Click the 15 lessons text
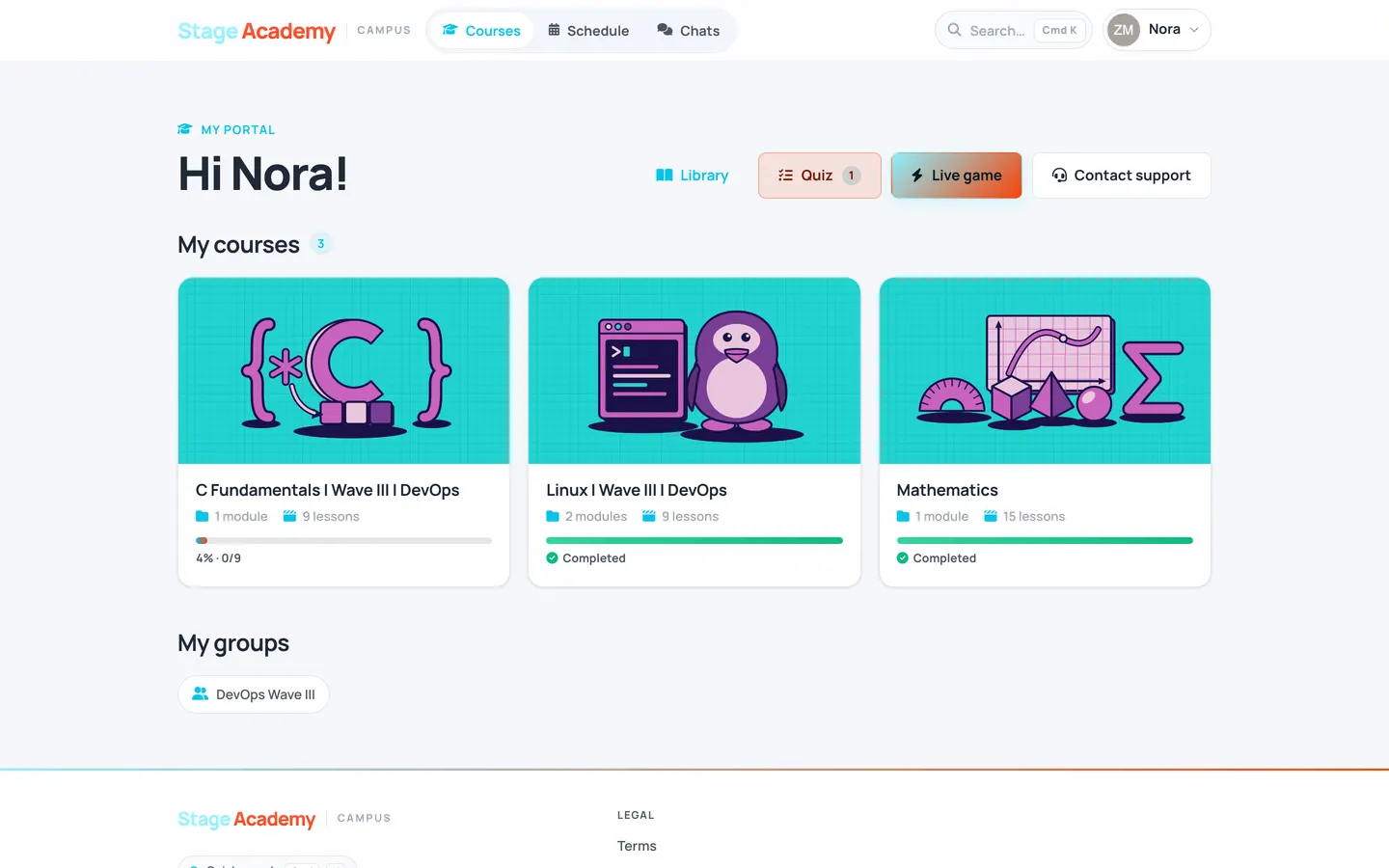The height and width of the screenshot is (868, 1389). click(x=1034, y=517)
